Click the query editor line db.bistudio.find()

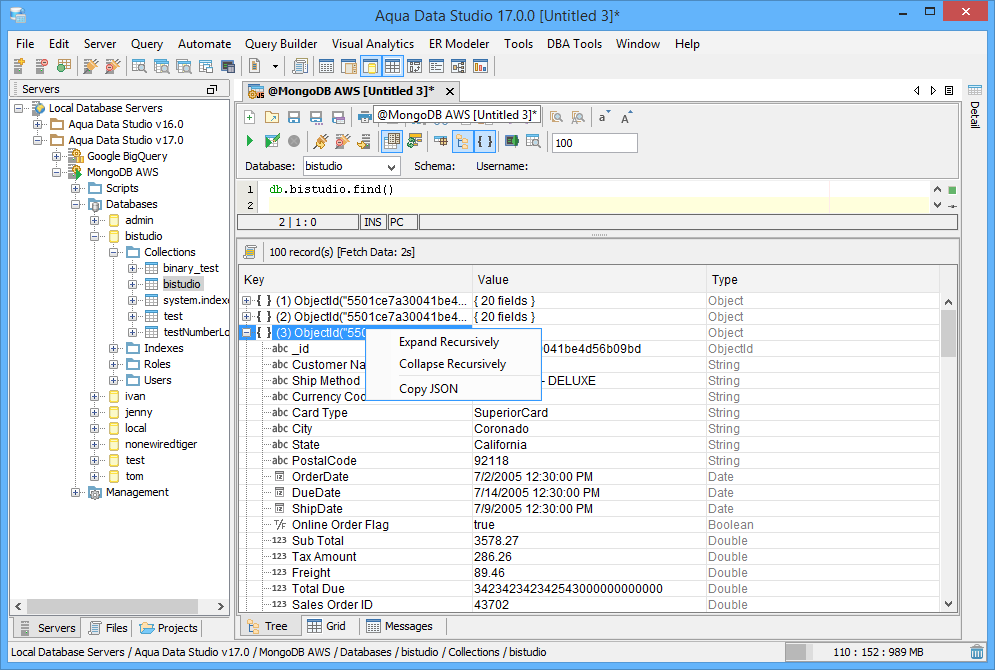pyautogui.click(x=331, y=189)
